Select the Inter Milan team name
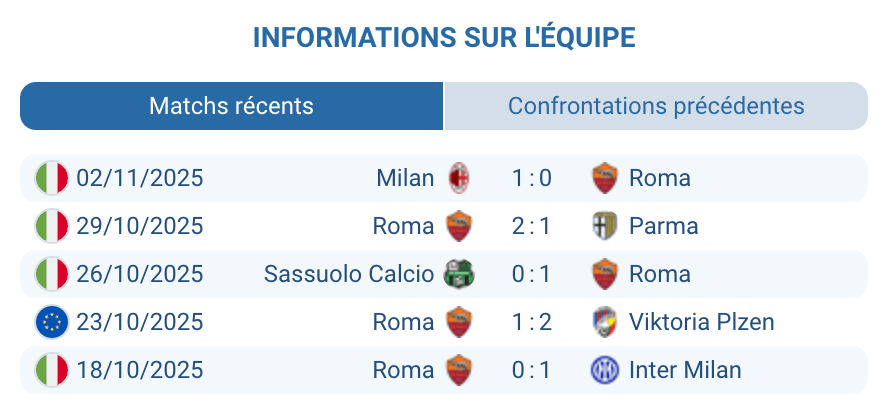Image resolution: width=886 pixels, height=410 pixels. click(x=685, y=370)
